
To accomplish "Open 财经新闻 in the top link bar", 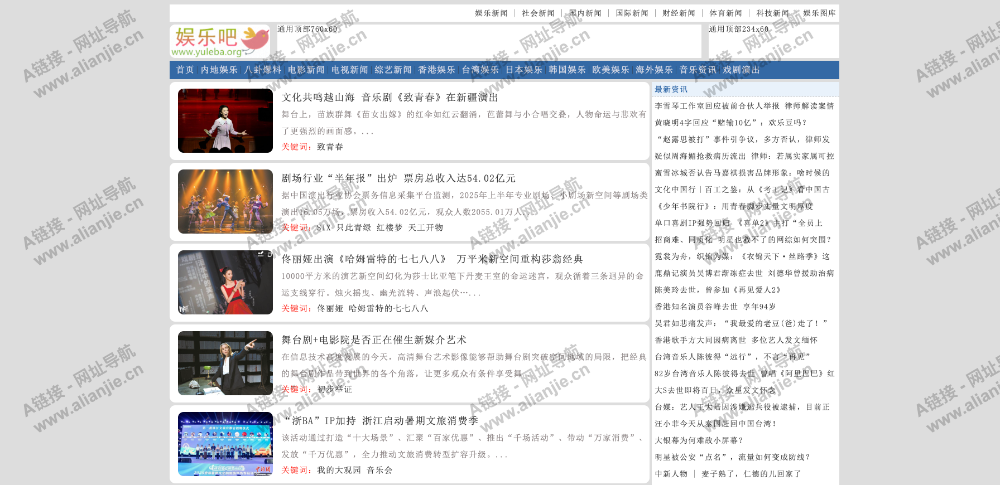I will point(679,13).
